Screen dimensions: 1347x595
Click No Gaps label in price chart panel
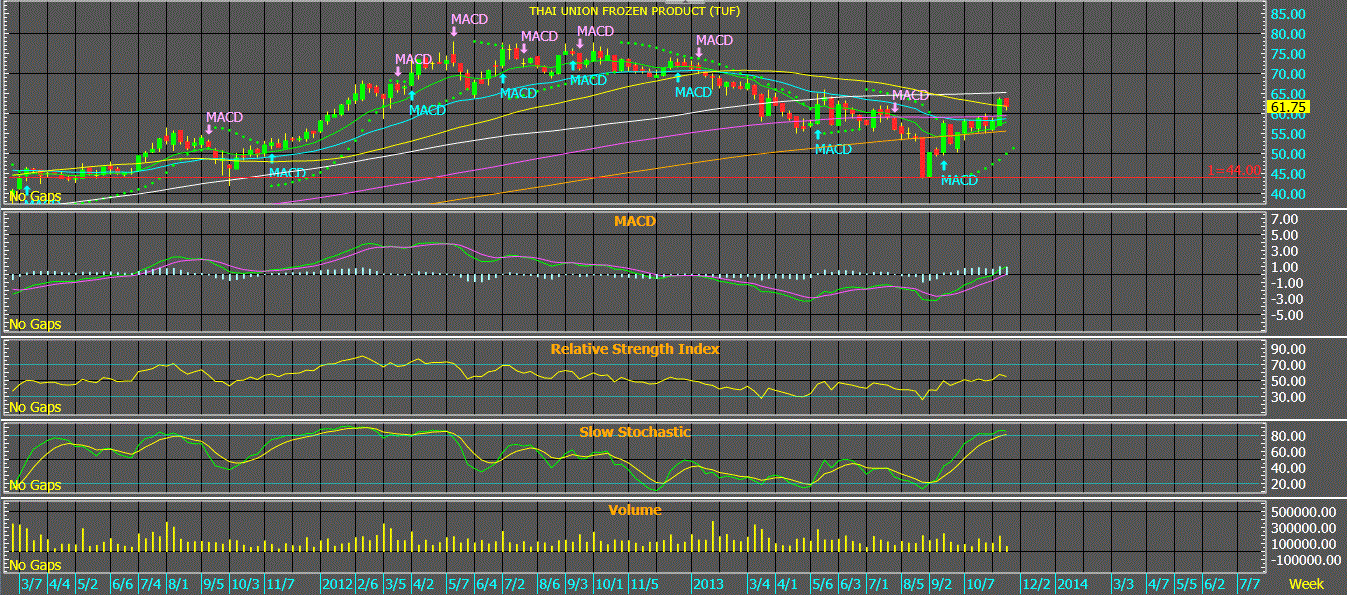click(35, 197)
